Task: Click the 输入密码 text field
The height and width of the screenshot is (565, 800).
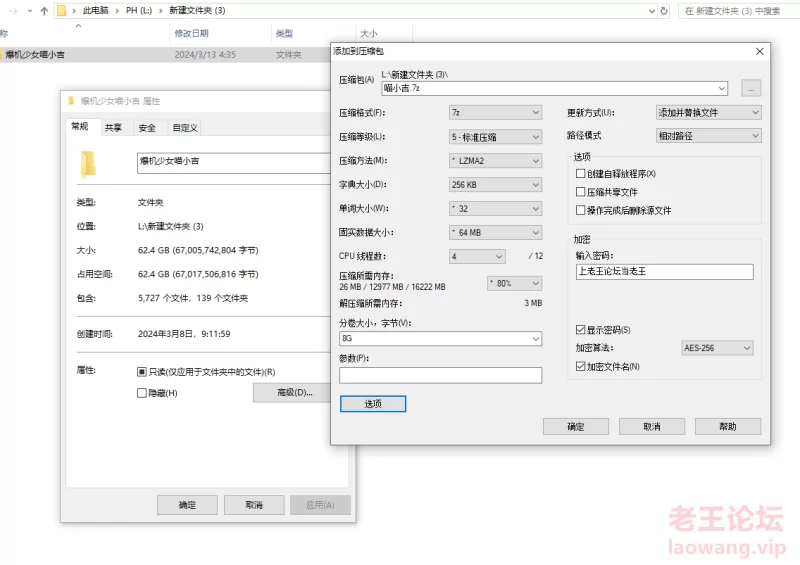Action: [664, 272]
